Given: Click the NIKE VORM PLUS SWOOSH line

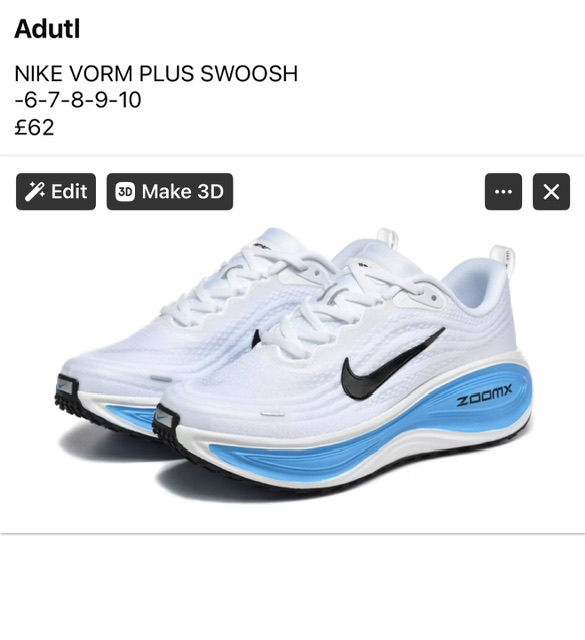Looking at the screenshot, I should coord(156,73).
